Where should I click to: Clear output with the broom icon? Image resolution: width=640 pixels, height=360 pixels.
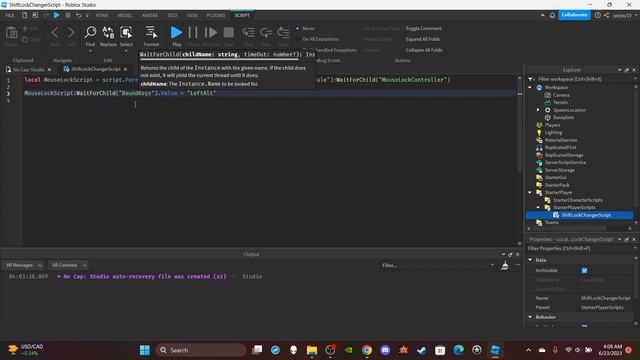point(505,265)
